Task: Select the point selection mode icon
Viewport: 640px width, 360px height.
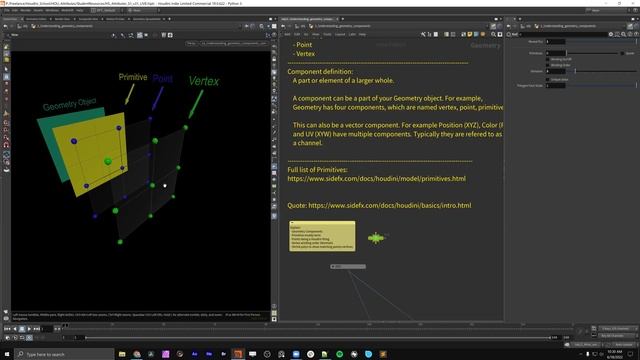Action: (x=113, y=35)
